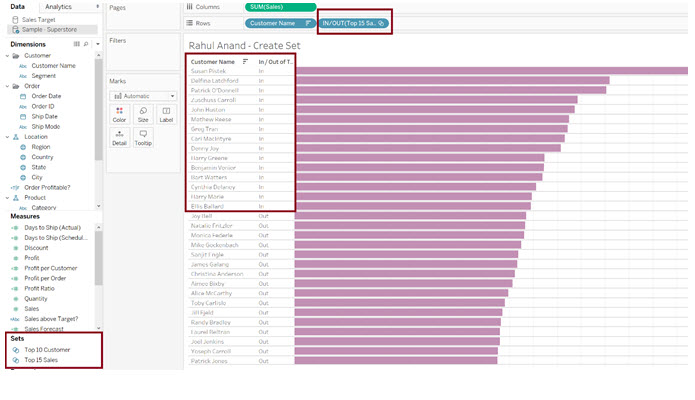Viewport: 695px width, 400px height.
Task: Switch to the Data tab
Action: pyautogui.click(x=18, y=7)
